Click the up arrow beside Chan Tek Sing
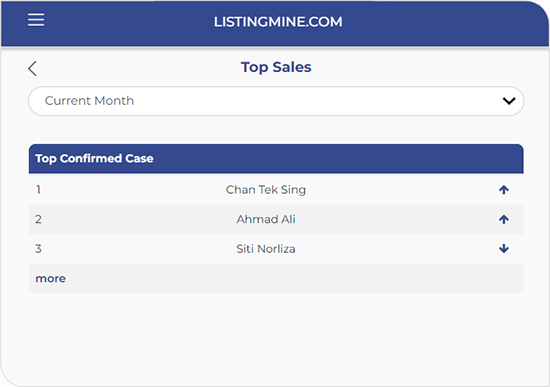This screenshot has height=387, width=550. coord(504,190)
